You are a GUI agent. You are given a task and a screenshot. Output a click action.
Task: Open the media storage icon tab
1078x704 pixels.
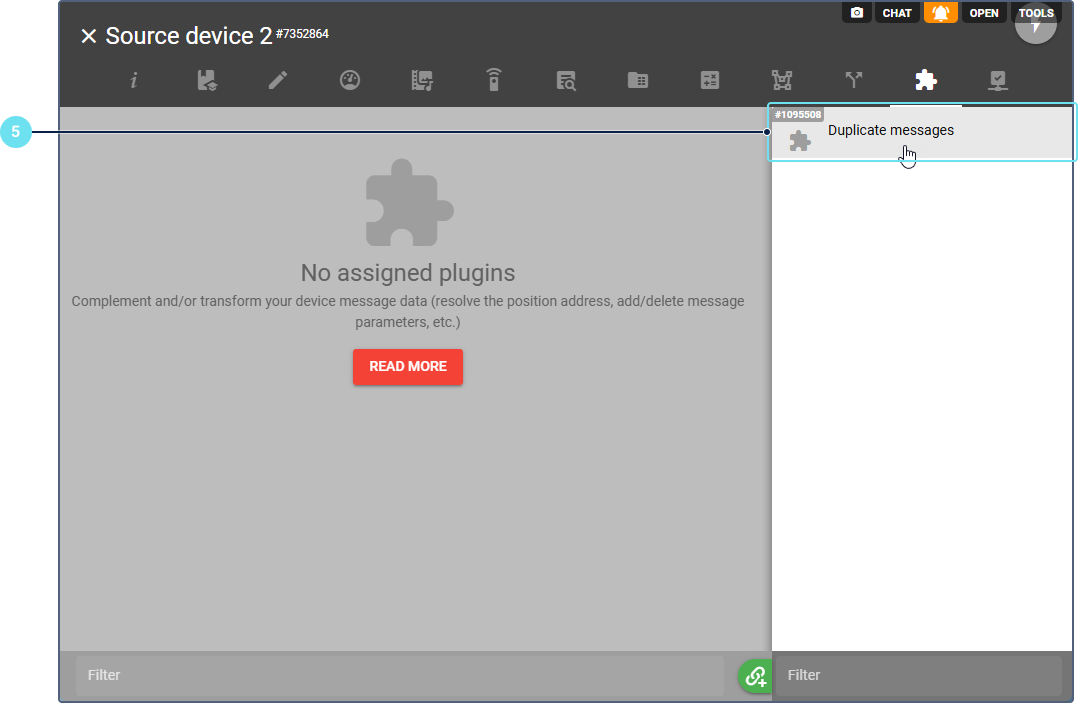[x=422, y=81]
